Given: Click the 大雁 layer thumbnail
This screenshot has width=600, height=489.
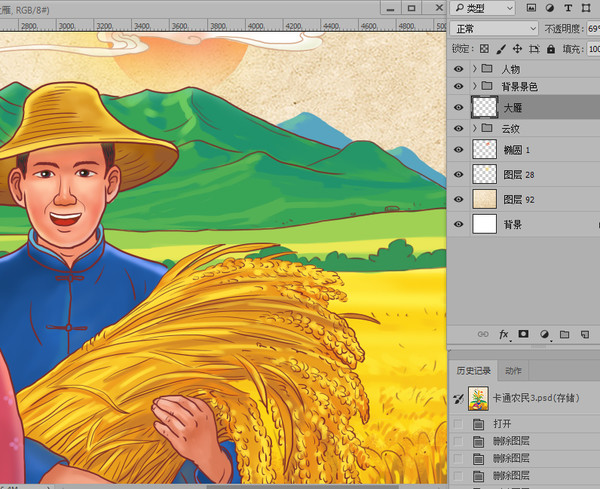Looking at the screenshot, I should [x=484, y=107].
